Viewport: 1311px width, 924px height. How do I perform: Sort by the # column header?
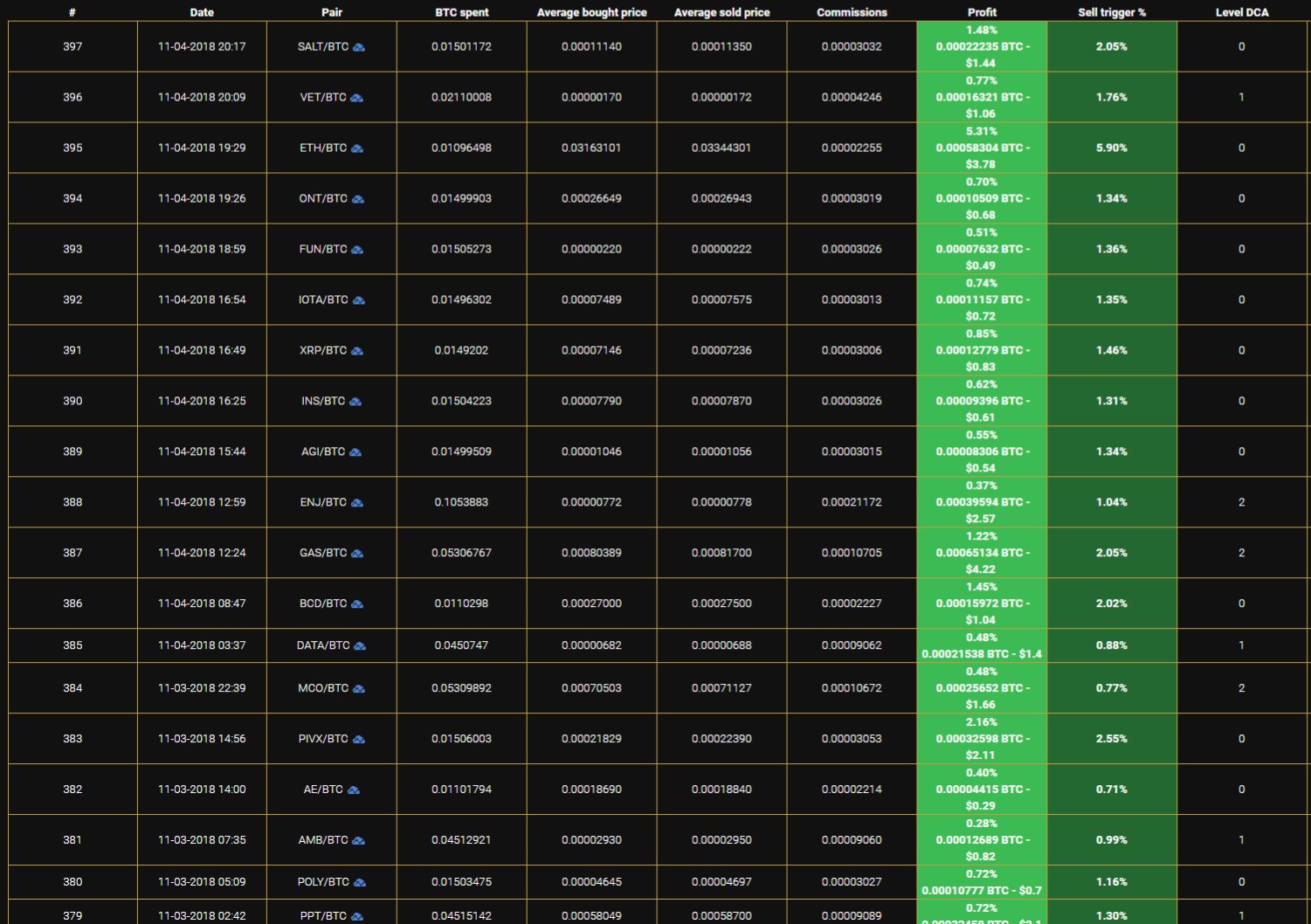point(72,12)
